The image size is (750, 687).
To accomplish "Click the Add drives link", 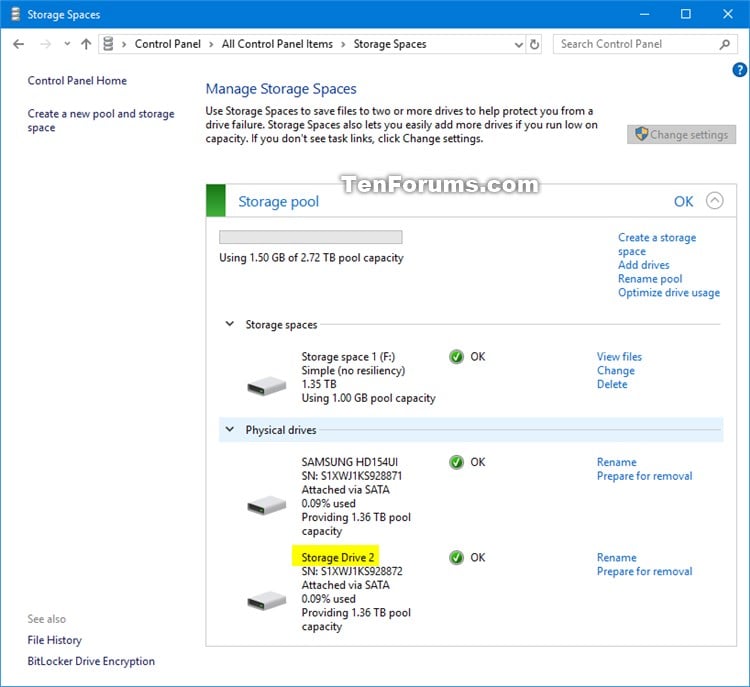I will pyautogui.click(x=643, y=265).
